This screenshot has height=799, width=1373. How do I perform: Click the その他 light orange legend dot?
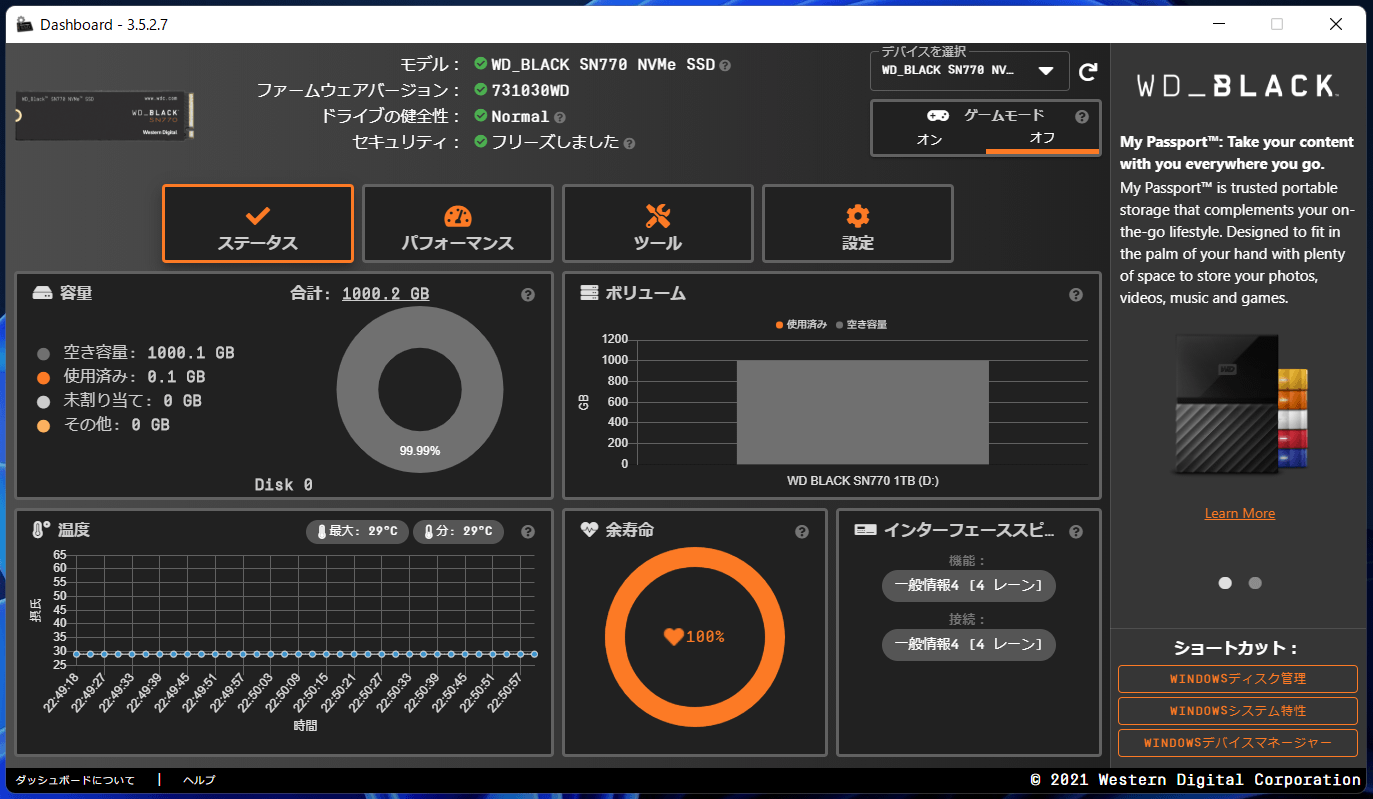coord(43,426)
